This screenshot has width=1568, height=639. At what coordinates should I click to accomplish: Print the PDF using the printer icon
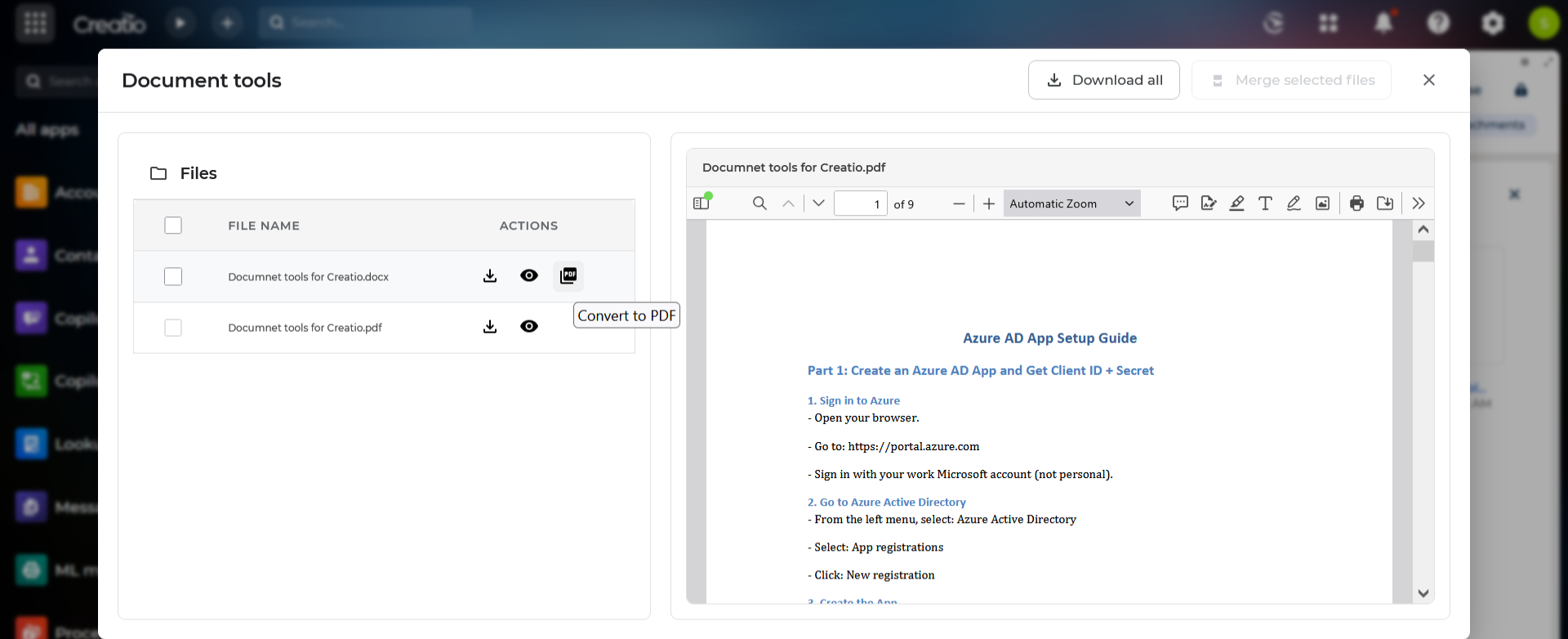coord(1356,203)
